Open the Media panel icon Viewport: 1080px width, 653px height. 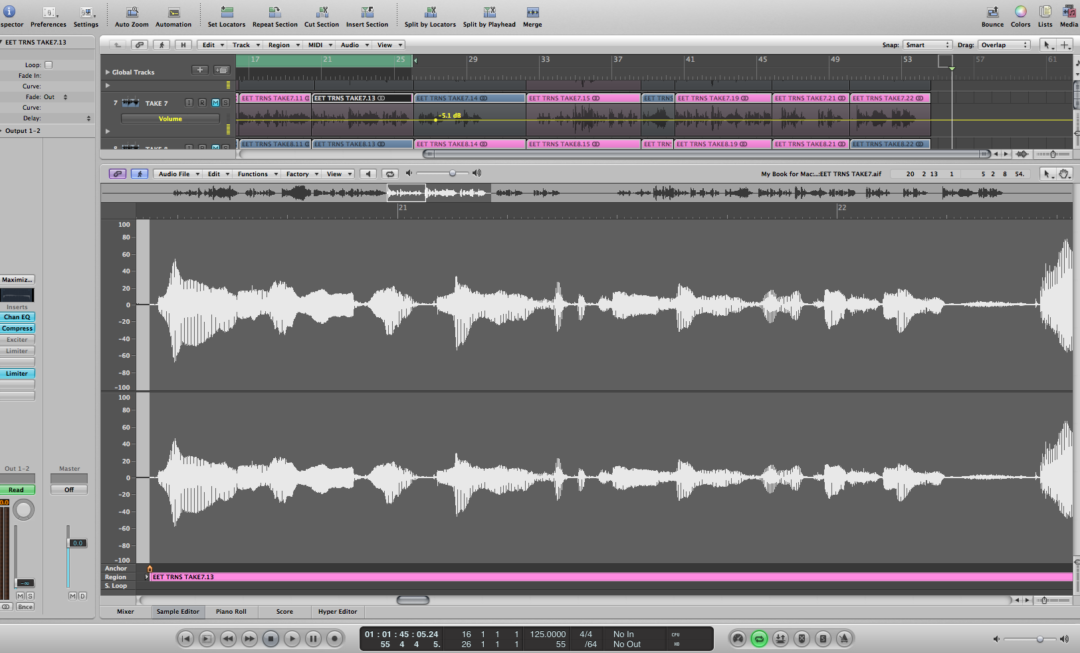[x=1069, y=12]
